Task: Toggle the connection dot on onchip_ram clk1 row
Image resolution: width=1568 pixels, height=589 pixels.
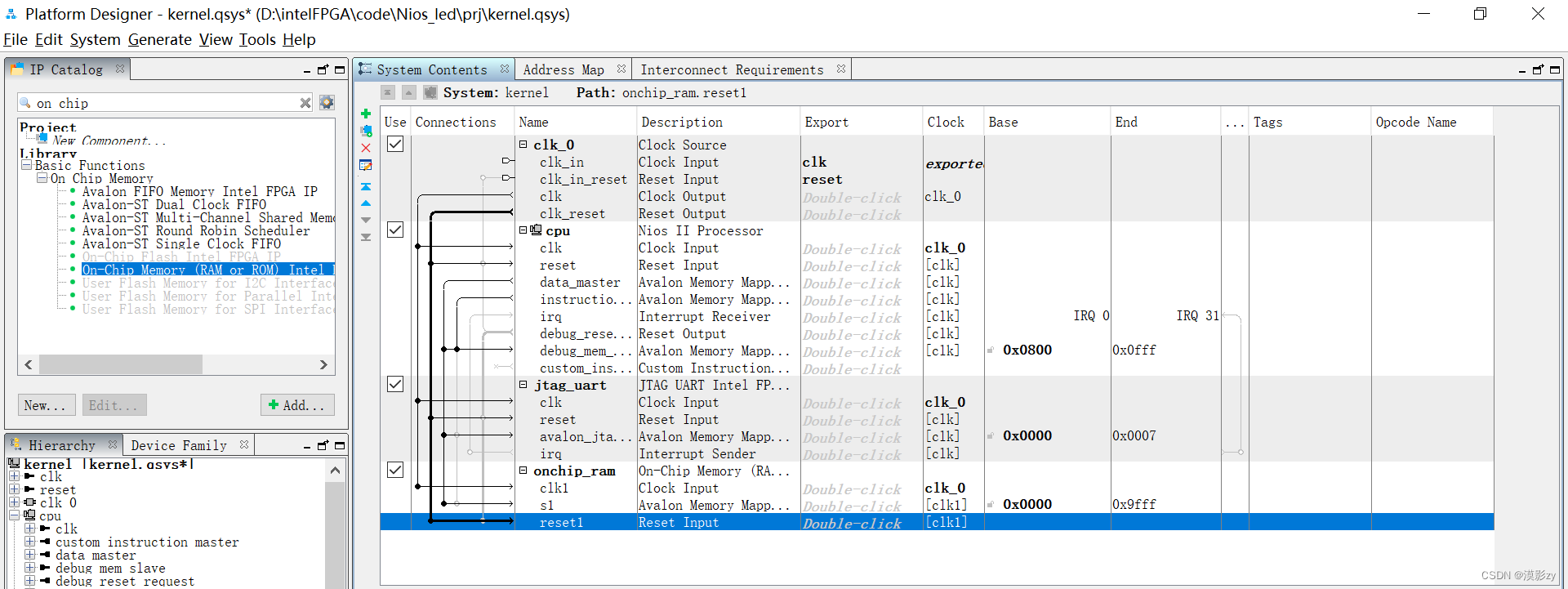Action: click(x=418, y=487)
